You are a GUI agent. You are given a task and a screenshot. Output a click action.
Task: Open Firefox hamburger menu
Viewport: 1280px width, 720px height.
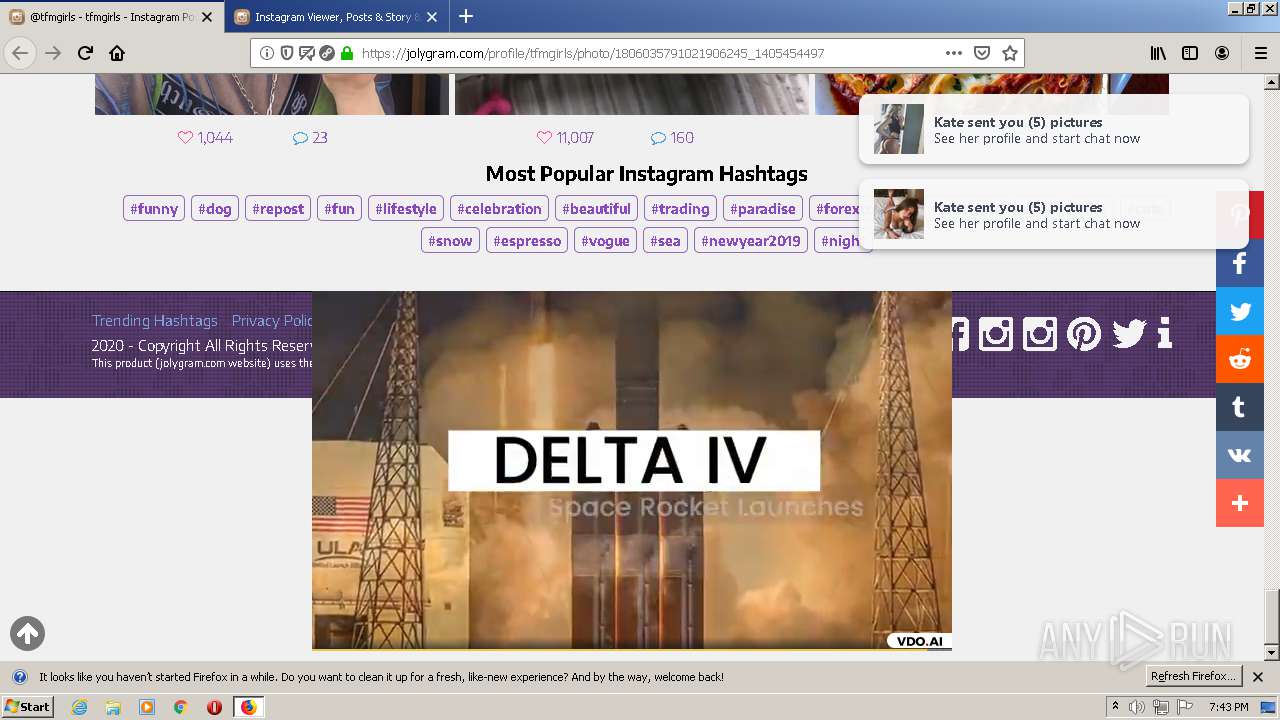coord(1260,53)
